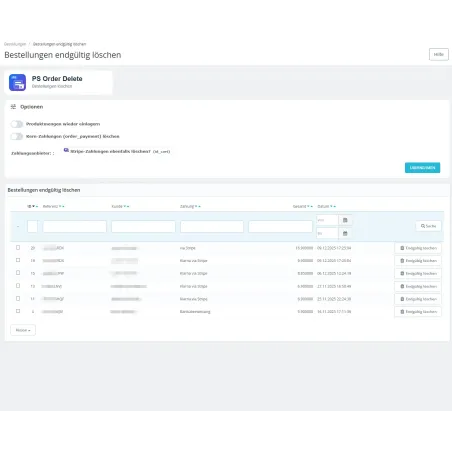This screenshot has height=452, width=452.
Task: Sort Zahlung column descending arrow
Action: coord(196,206)
